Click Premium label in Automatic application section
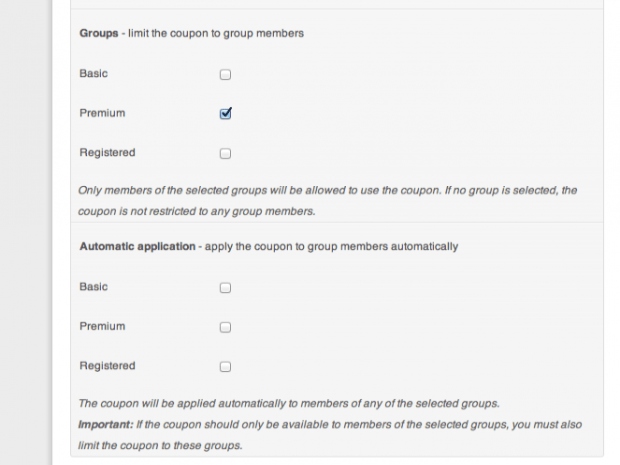The image size is (620, 465). point(102,326)
